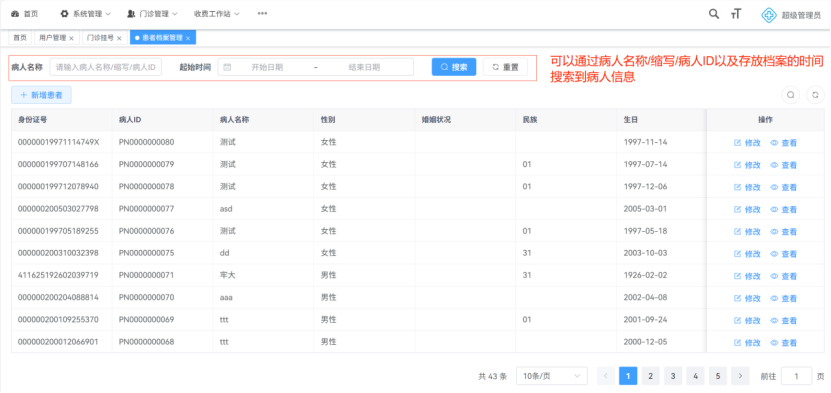View patient PN0000000078 via 查看
Image resolution: width=831 pixels, height=393 pixels.
[784, 187]
